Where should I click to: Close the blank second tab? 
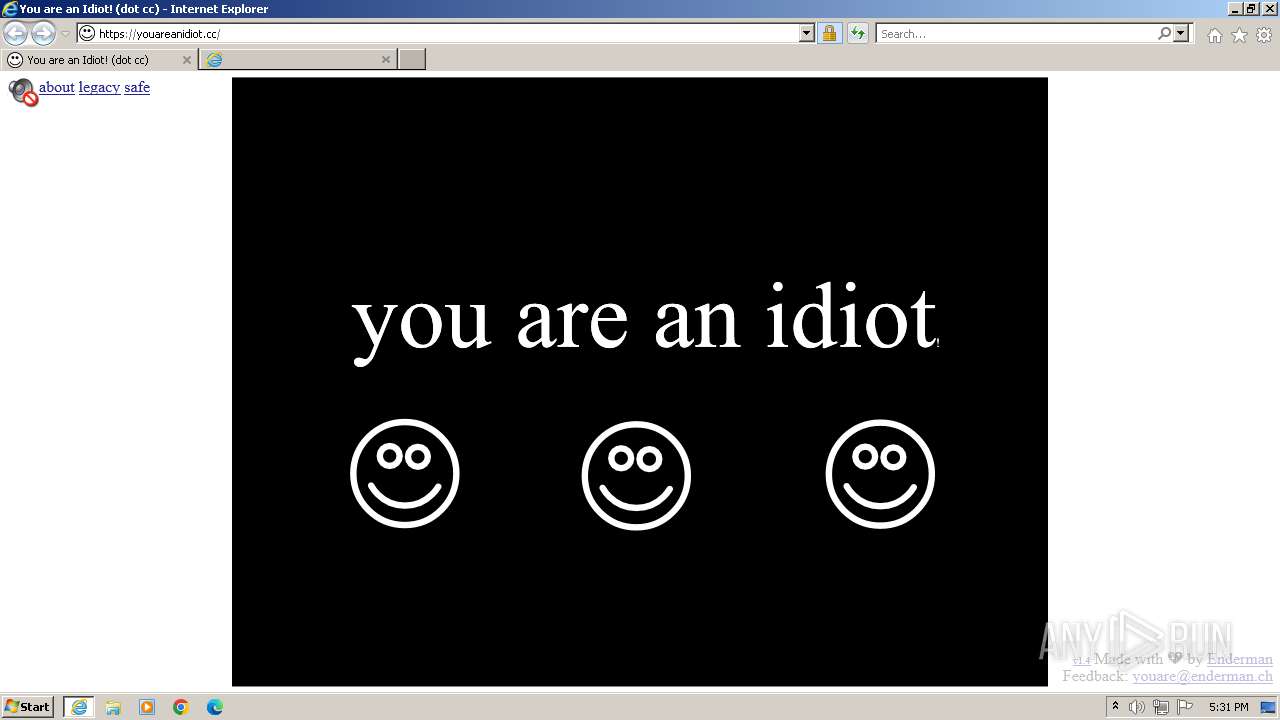pyautogui.click(x=386, y=60)
